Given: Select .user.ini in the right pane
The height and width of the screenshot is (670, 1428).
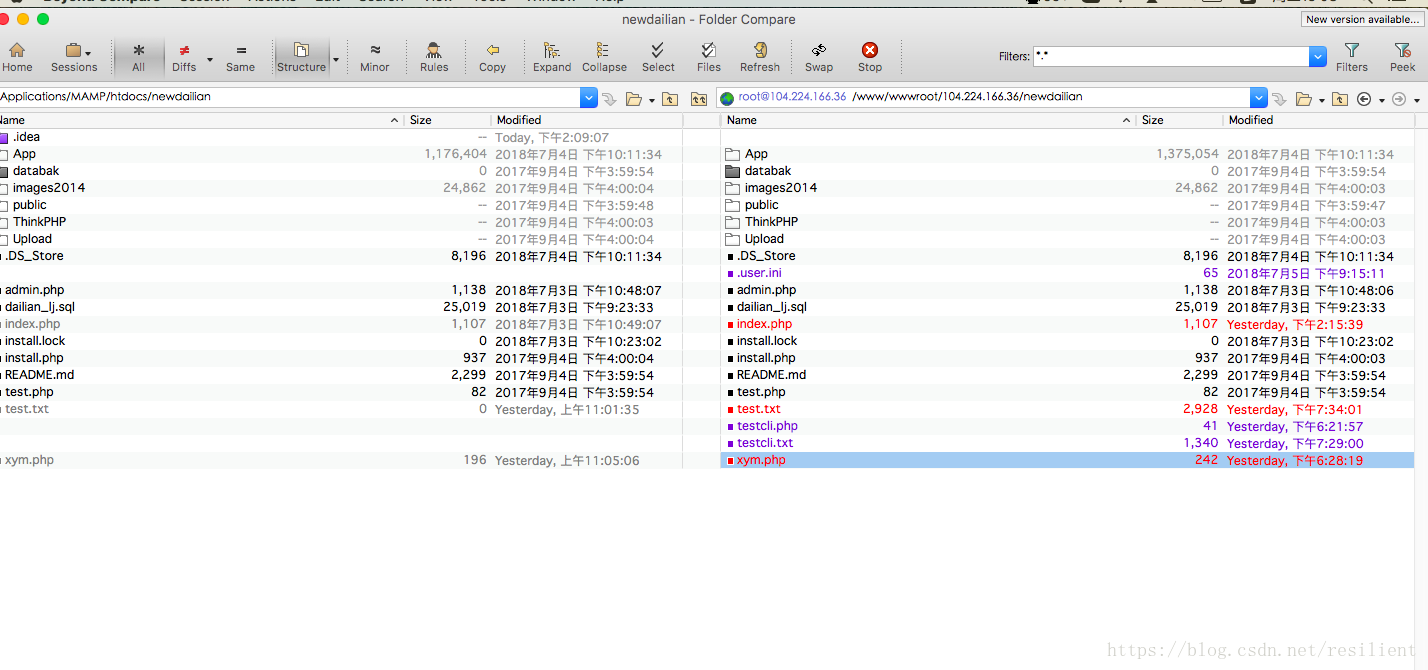Looking at the screenshot, I should [759, 273].
